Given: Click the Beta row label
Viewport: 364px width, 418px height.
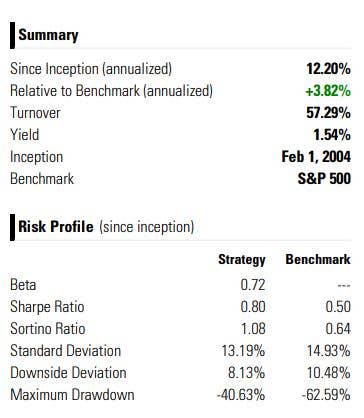Looking at the screenshot, I should 23,285.
